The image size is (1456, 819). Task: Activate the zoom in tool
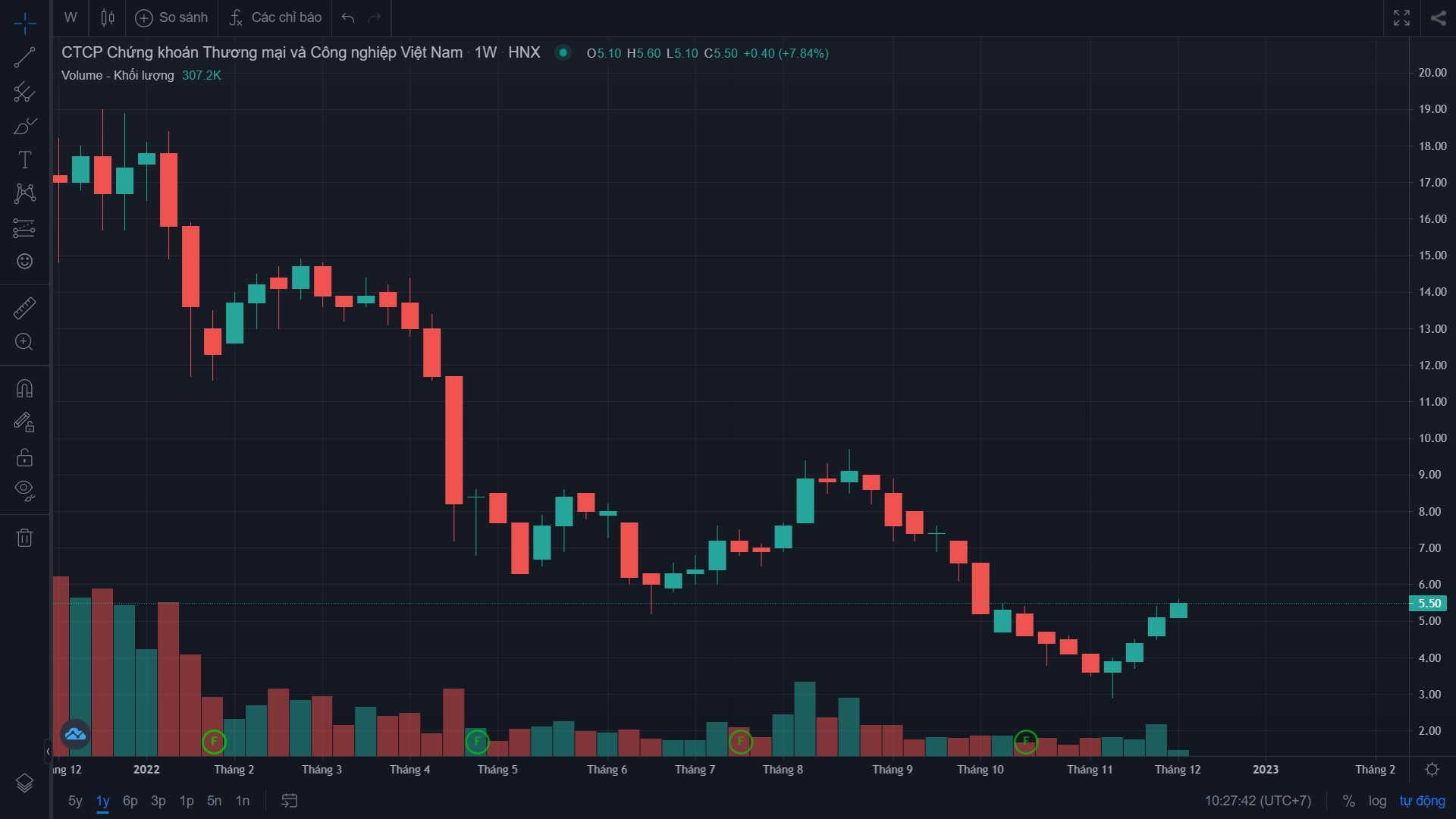point(24,341)
